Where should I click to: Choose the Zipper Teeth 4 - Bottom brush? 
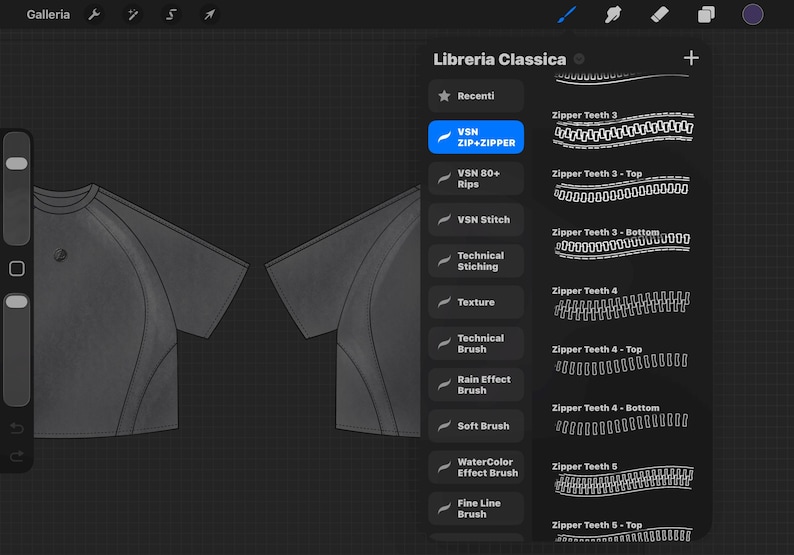(623, 421)
